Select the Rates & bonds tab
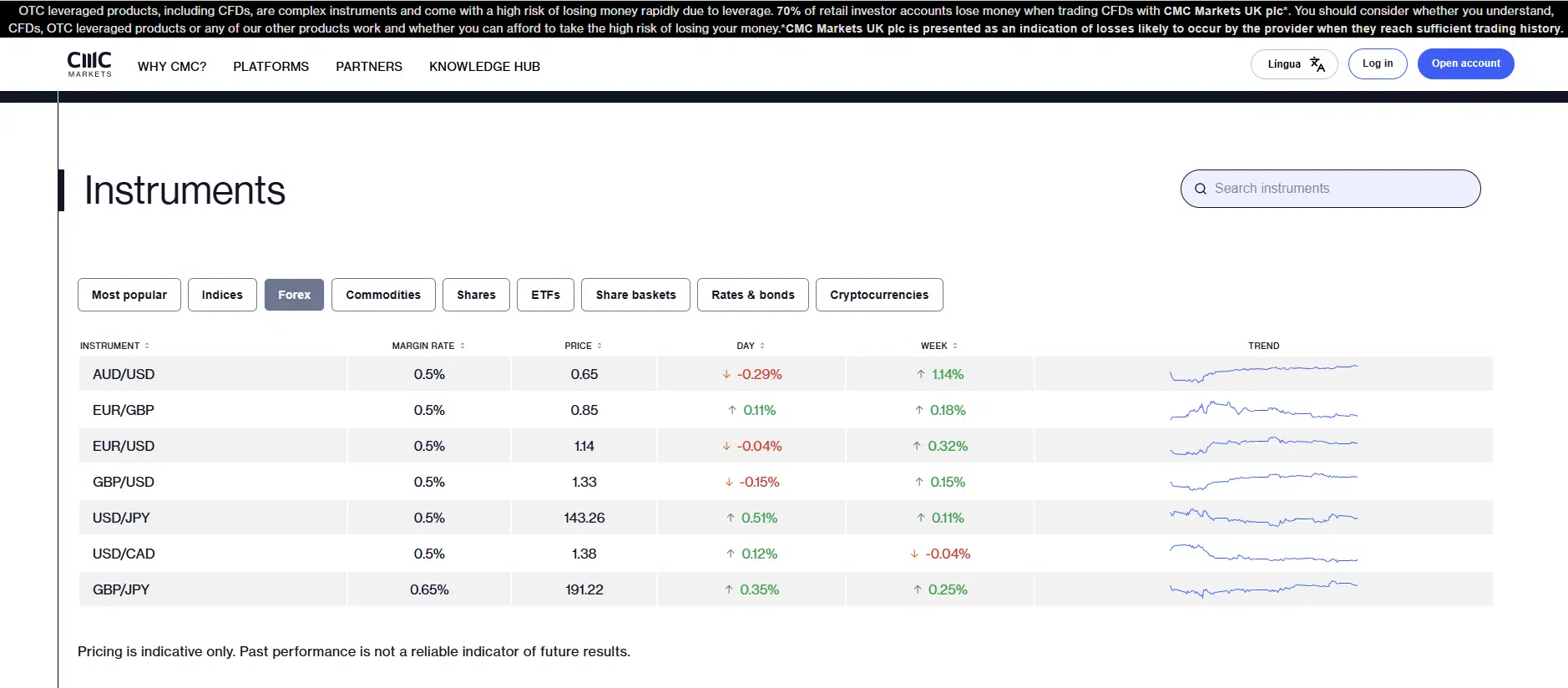 753,295
